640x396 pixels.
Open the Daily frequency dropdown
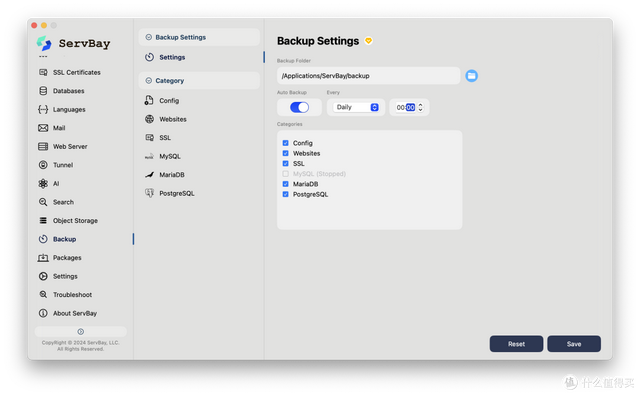point(356,107)
